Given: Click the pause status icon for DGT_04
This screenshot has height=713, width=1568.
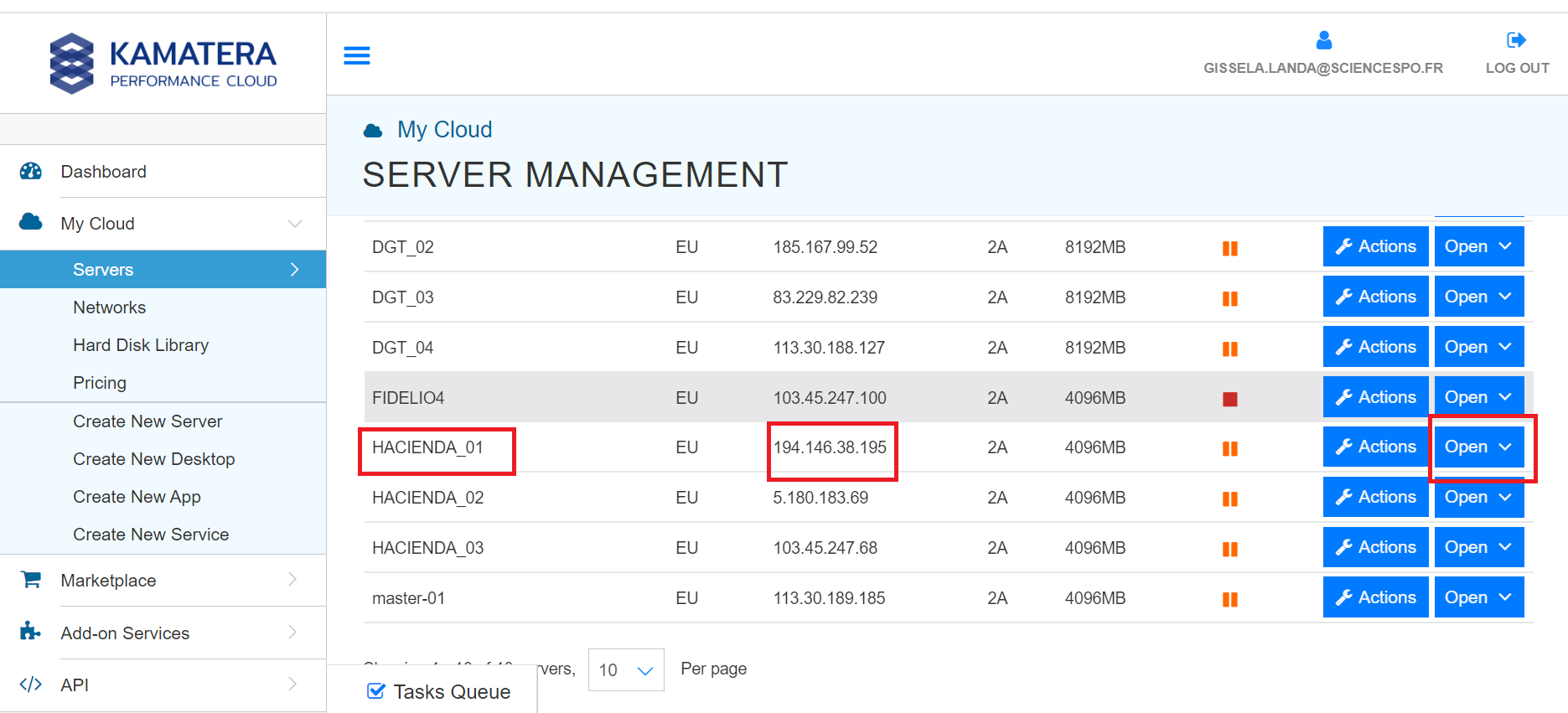Looking at the screenshot, I should pos(1230,349).
